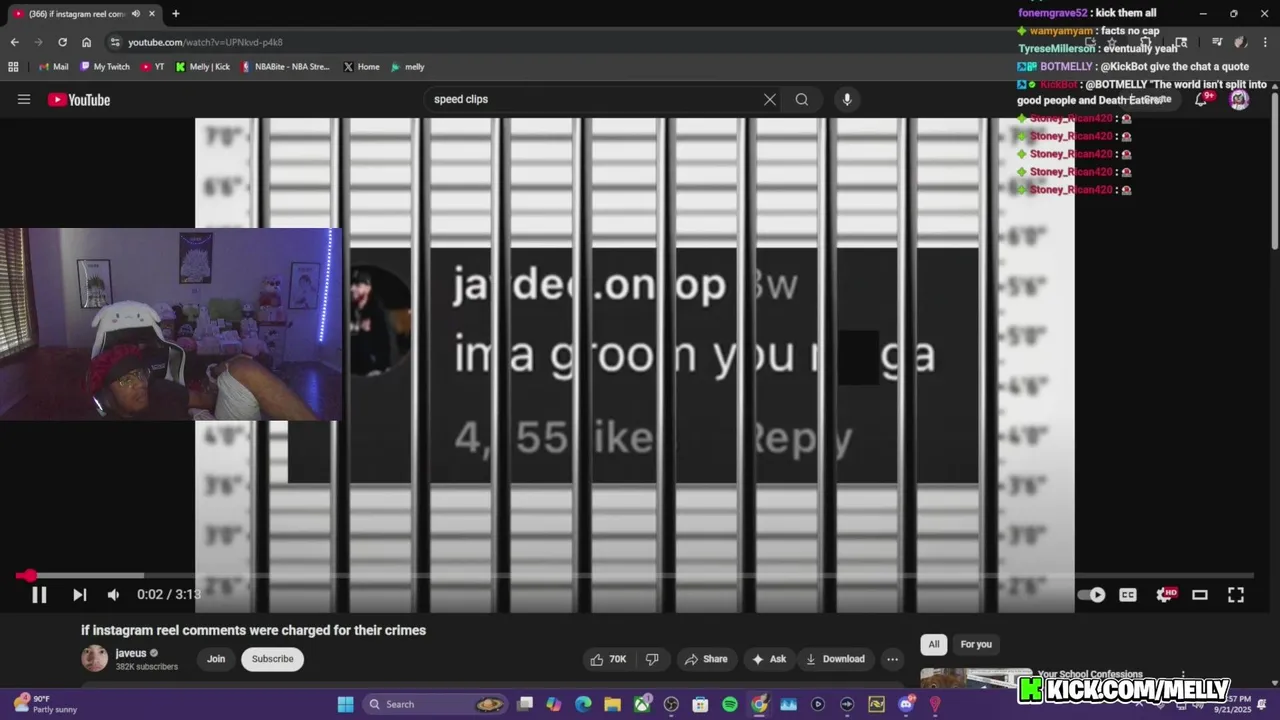1280x720 pixels.
Task: Clear the search box text
Action: click(x=770, y=99)
